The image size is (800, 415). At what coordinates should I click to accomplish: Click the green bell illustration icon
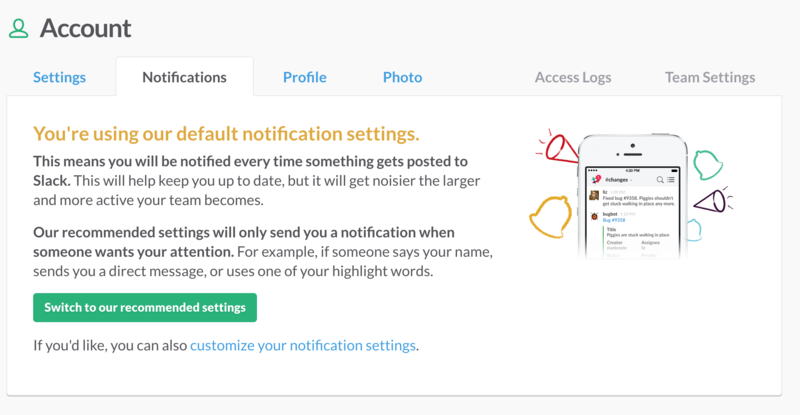pyautogui.click(x=708, y=165)
